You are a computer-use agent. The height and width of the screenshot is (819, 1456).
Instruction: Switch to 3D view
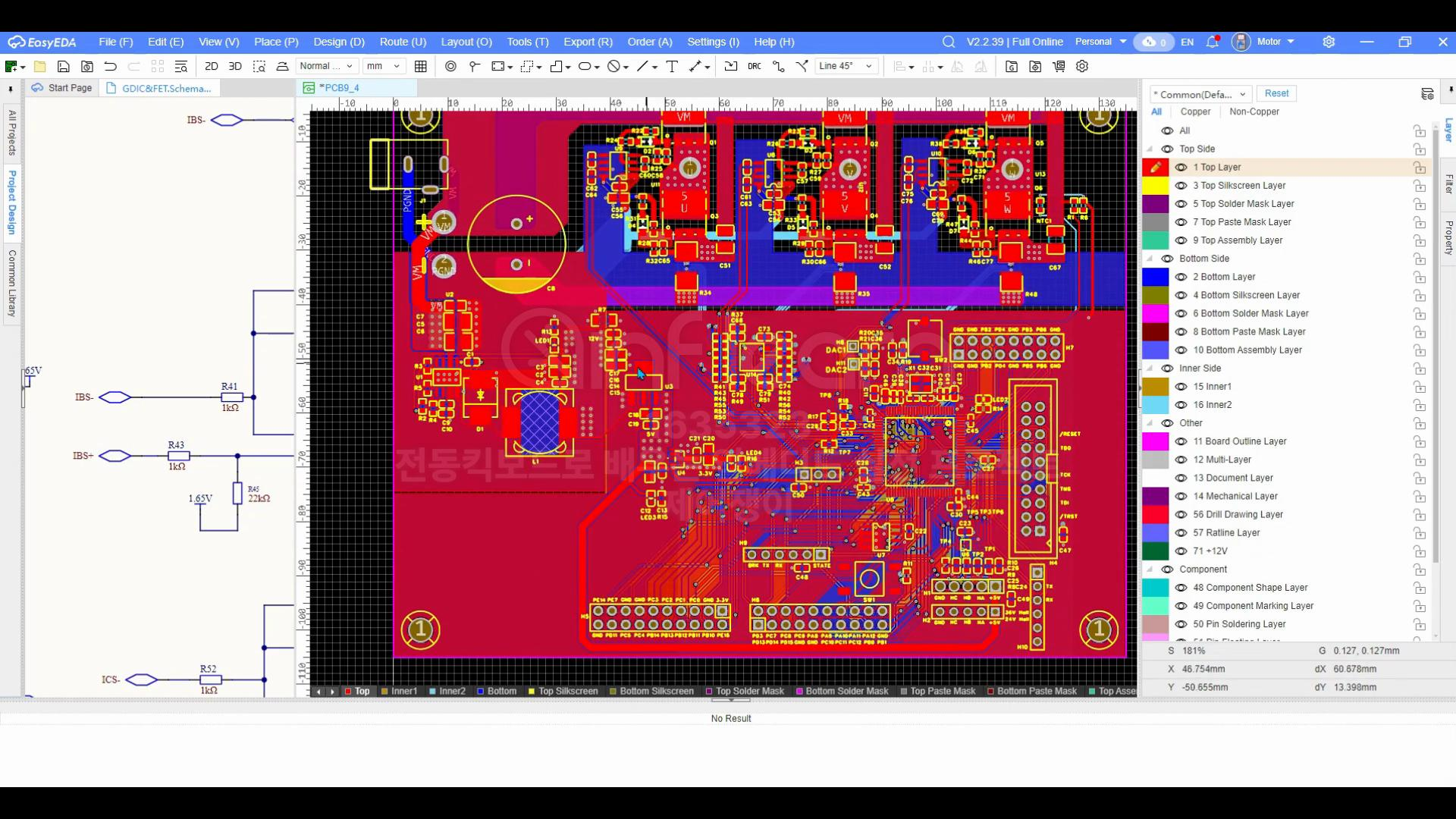235,66
